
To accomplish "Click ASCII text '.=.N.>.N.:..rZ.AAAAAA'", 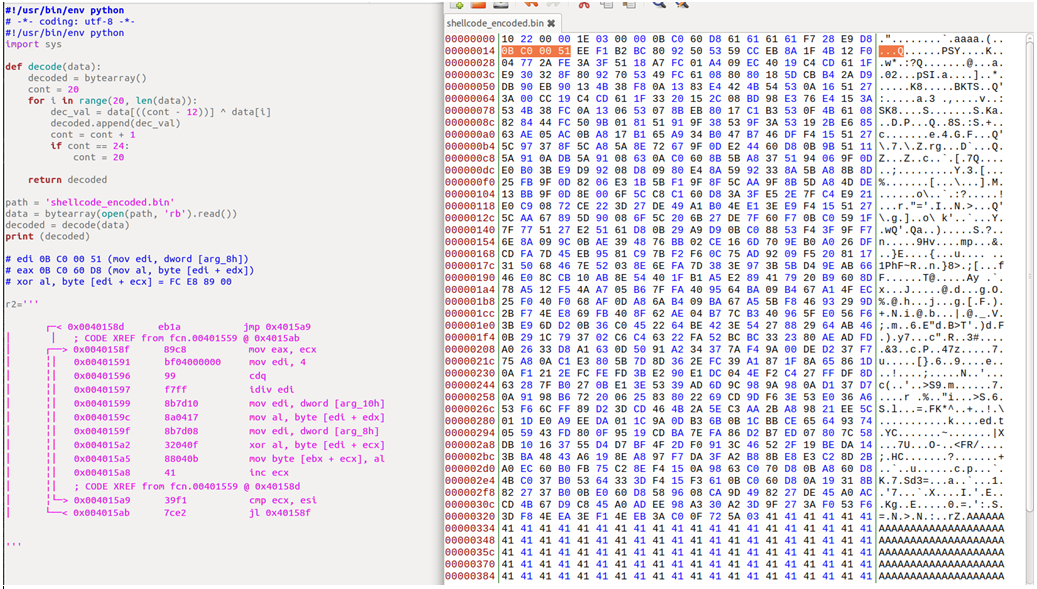I will point(942,516).
